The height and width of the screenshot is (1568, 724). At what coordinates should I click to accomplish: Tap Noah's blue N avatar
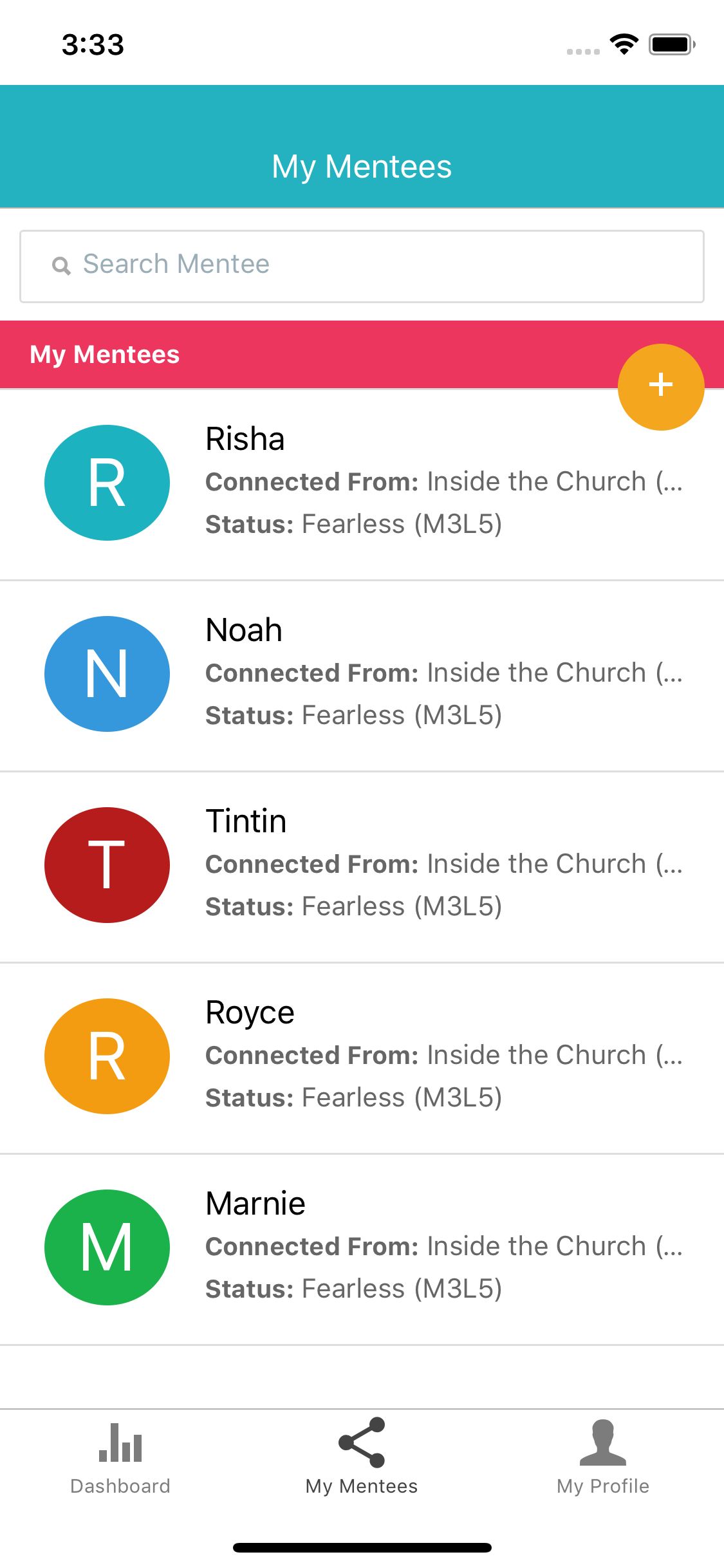[x=107, y=674]
